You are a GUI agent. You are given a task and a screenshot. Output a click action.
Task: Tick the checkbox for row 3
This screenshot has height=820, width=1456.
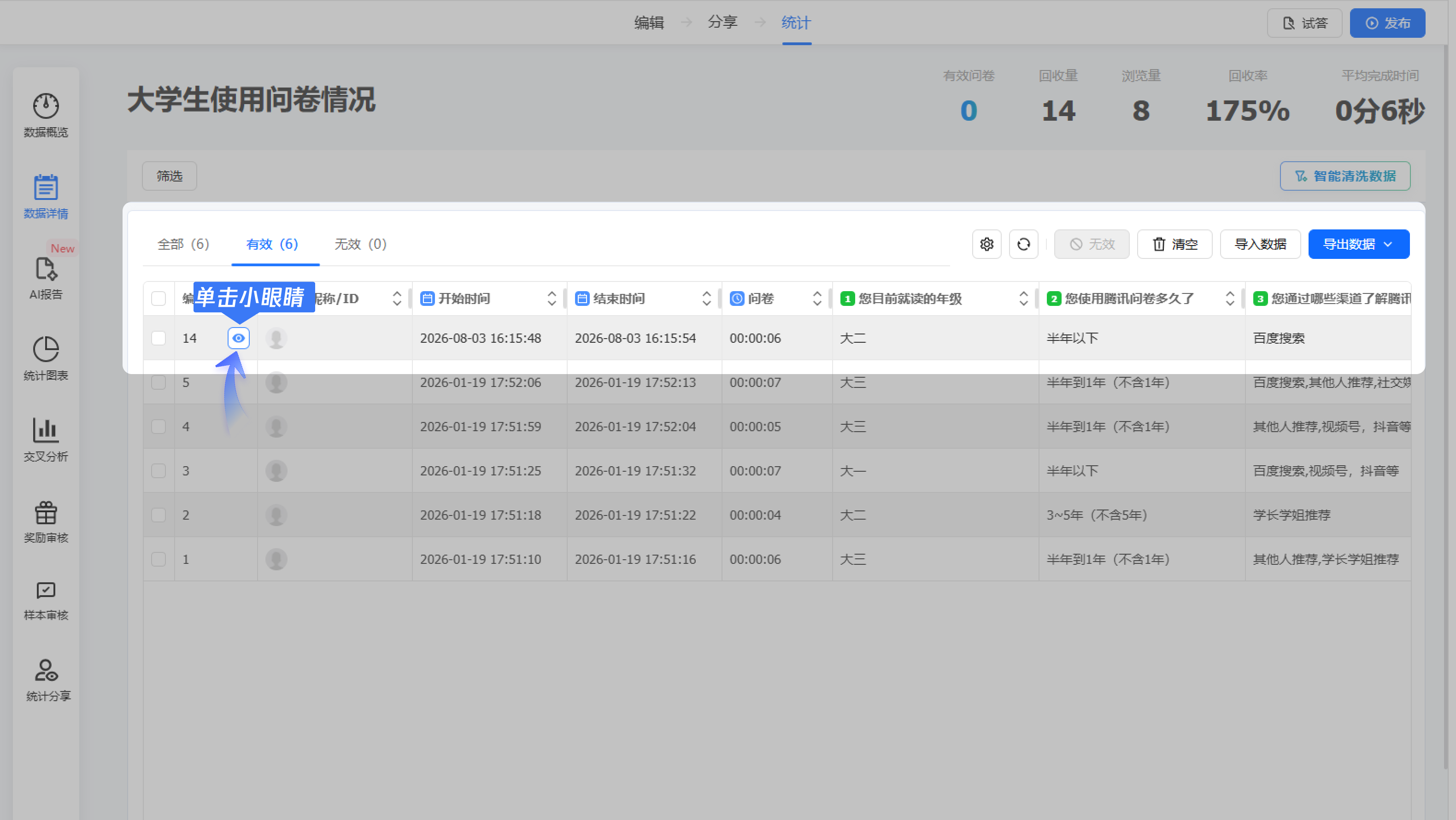[x=159, y=470]
